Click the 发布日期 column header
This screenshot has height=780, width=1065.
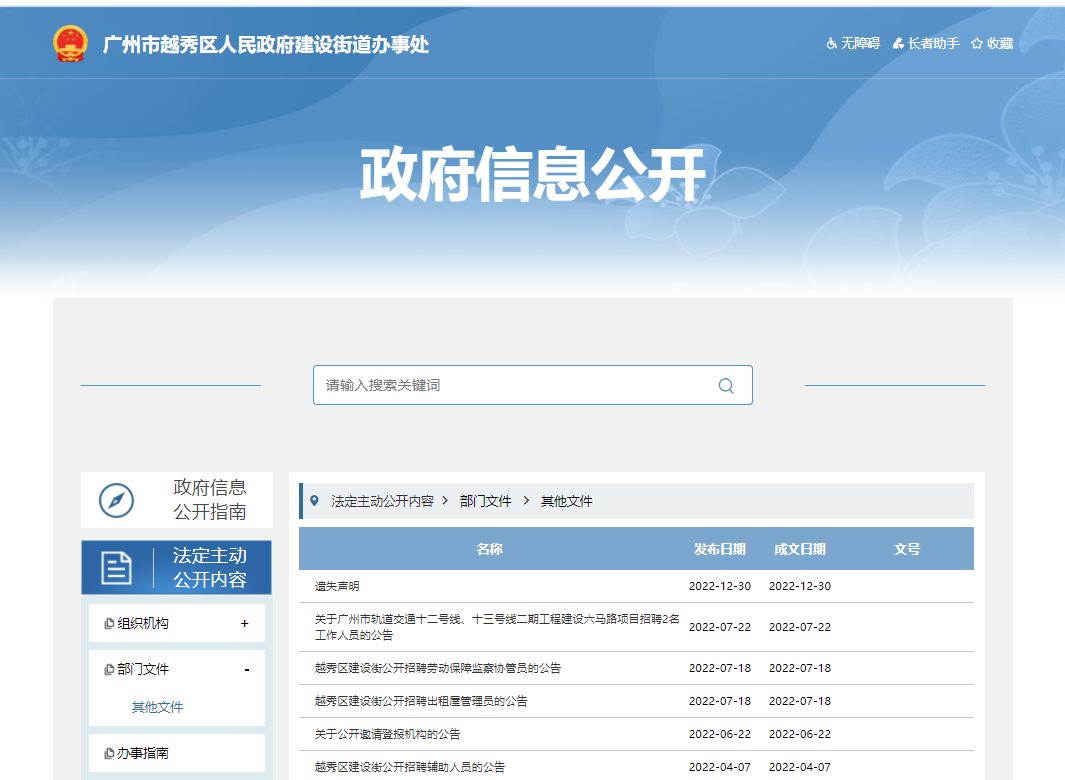720,549
